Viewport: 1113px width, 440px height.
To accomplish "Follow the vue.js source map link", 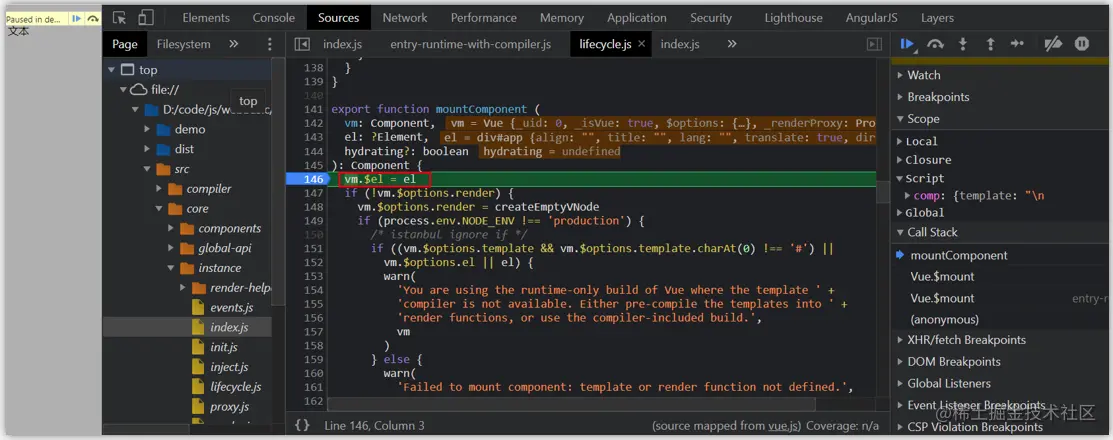I will coord(784,426).
